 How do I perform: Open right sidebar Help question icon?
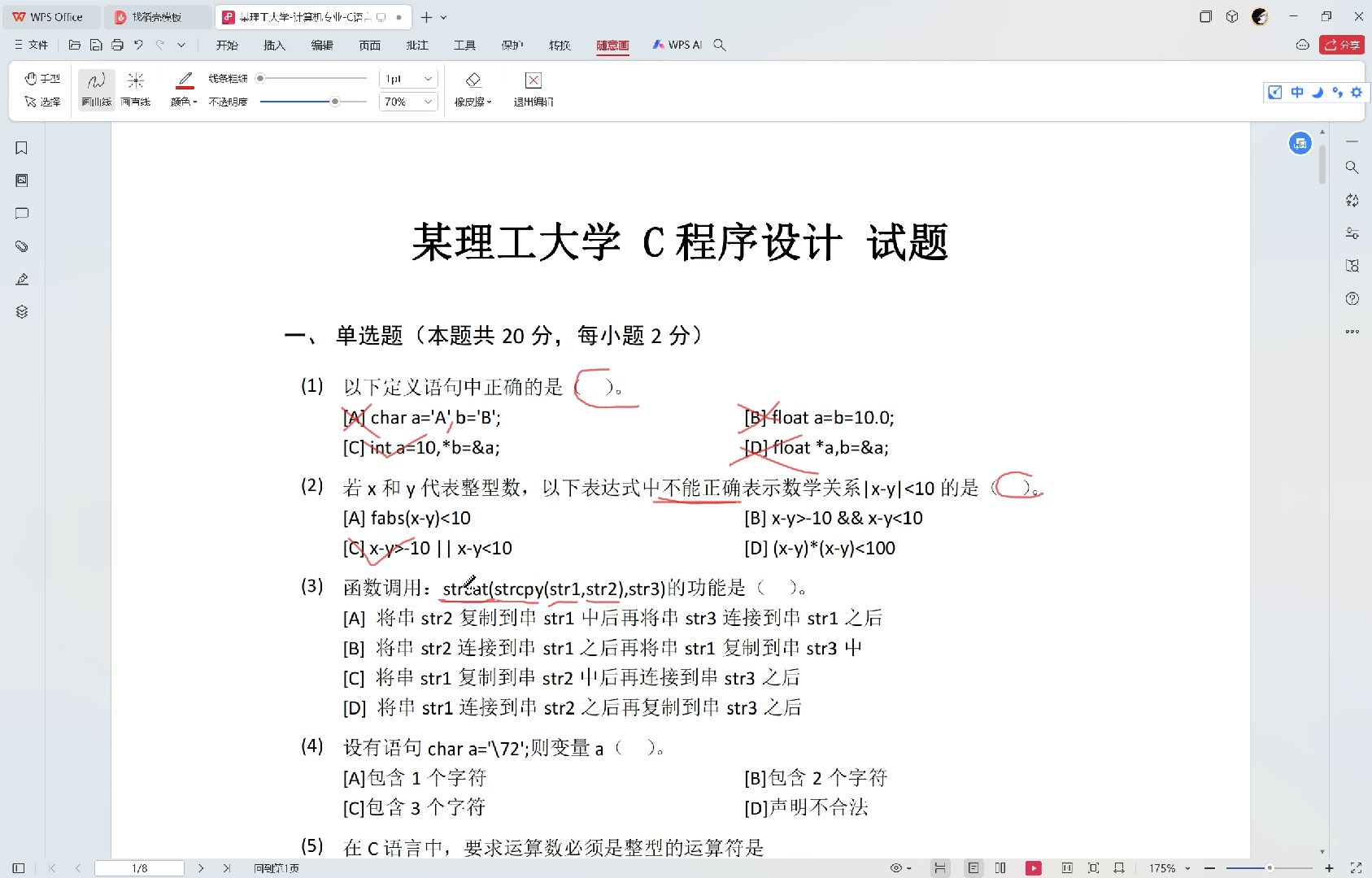pos(1352,298)
